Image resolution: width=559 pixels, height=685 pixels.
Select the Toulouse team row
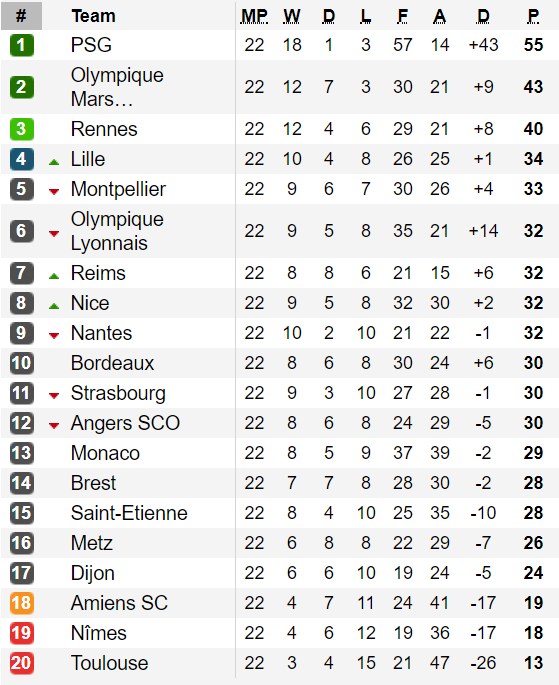pos(280,663)
